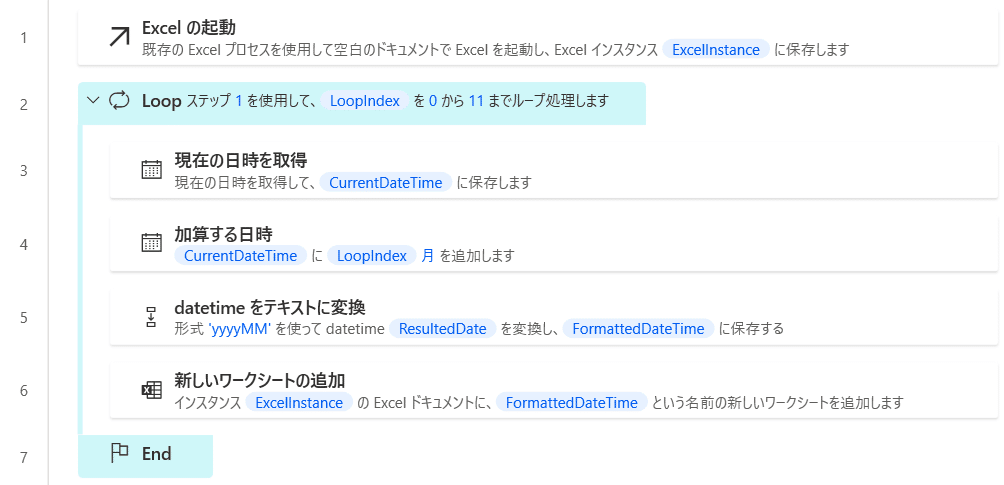The width and height of the screenshot is (1004, 485).
Task: Click the 月 unit link in step 4
Action: (428, 256)
